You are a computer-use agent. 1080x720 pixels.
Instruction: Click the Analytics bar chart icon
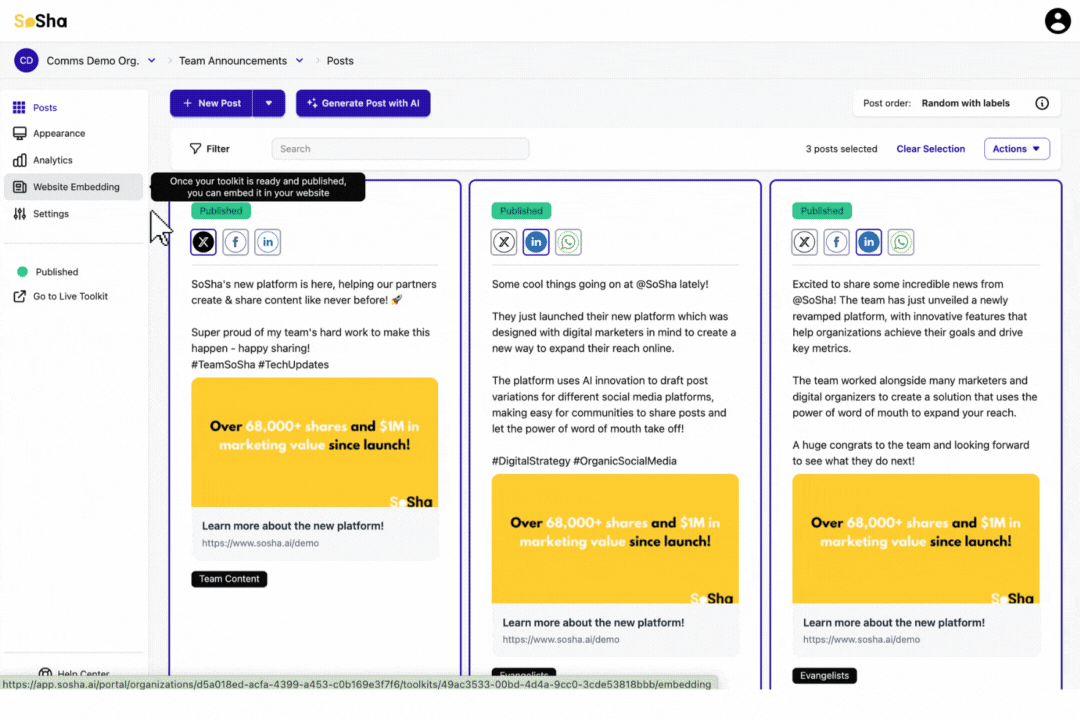click(x=19, y=160)
